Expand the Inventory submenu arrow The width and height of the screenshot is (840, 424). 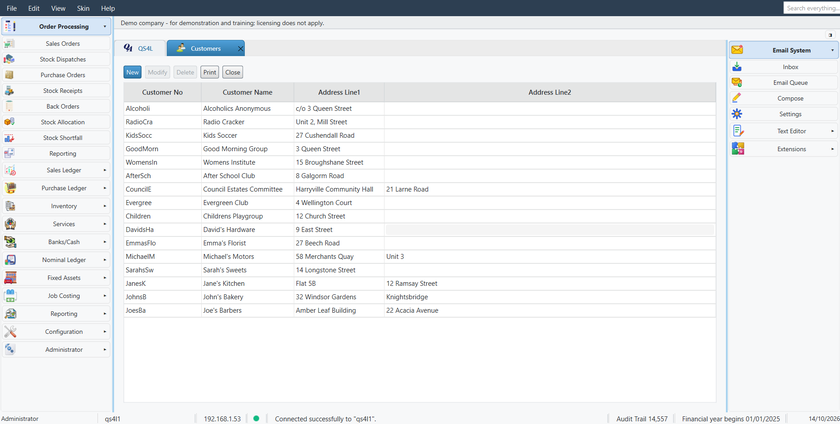[x=104, y=206]
